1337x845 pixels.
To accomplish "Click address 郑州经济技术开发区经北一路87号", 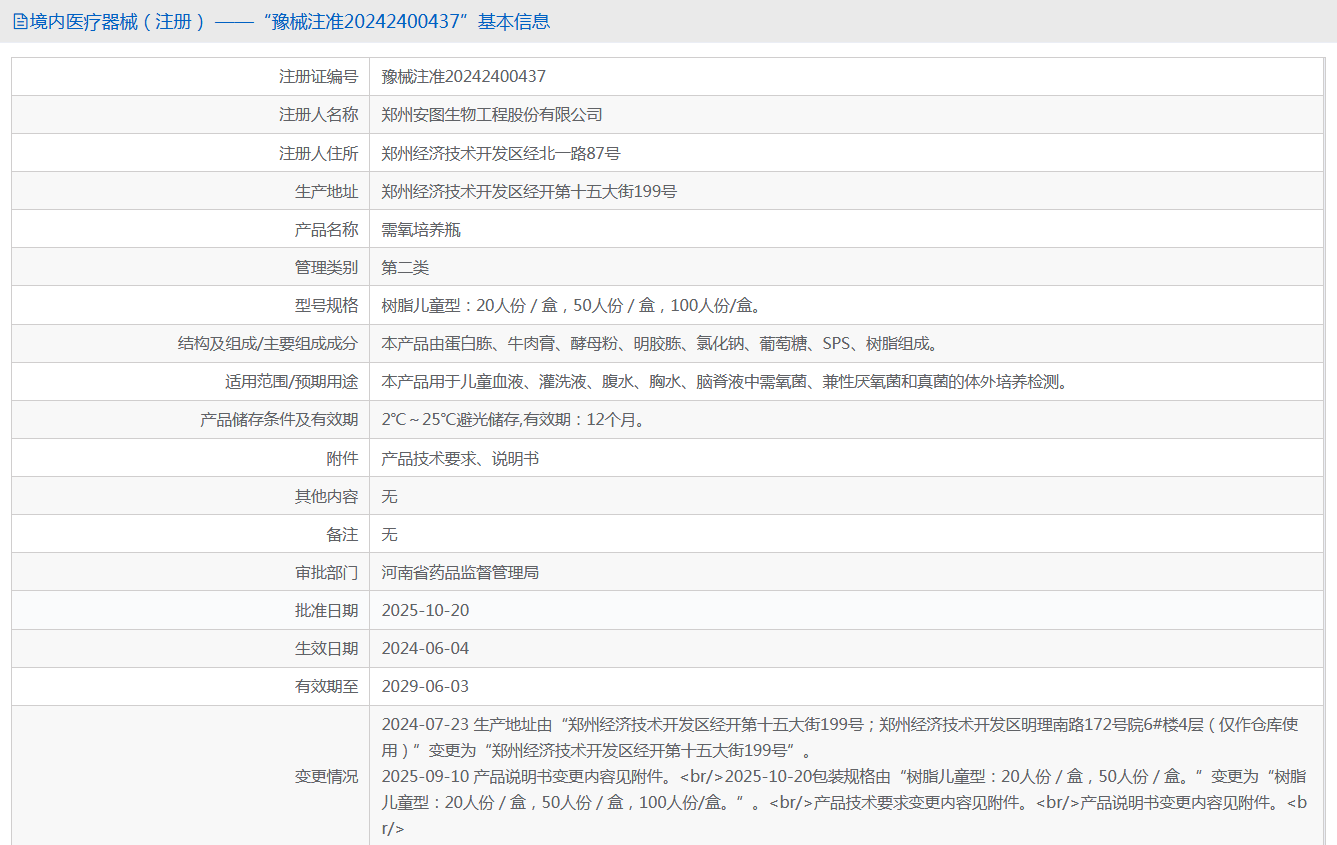I will coord(501,153).
